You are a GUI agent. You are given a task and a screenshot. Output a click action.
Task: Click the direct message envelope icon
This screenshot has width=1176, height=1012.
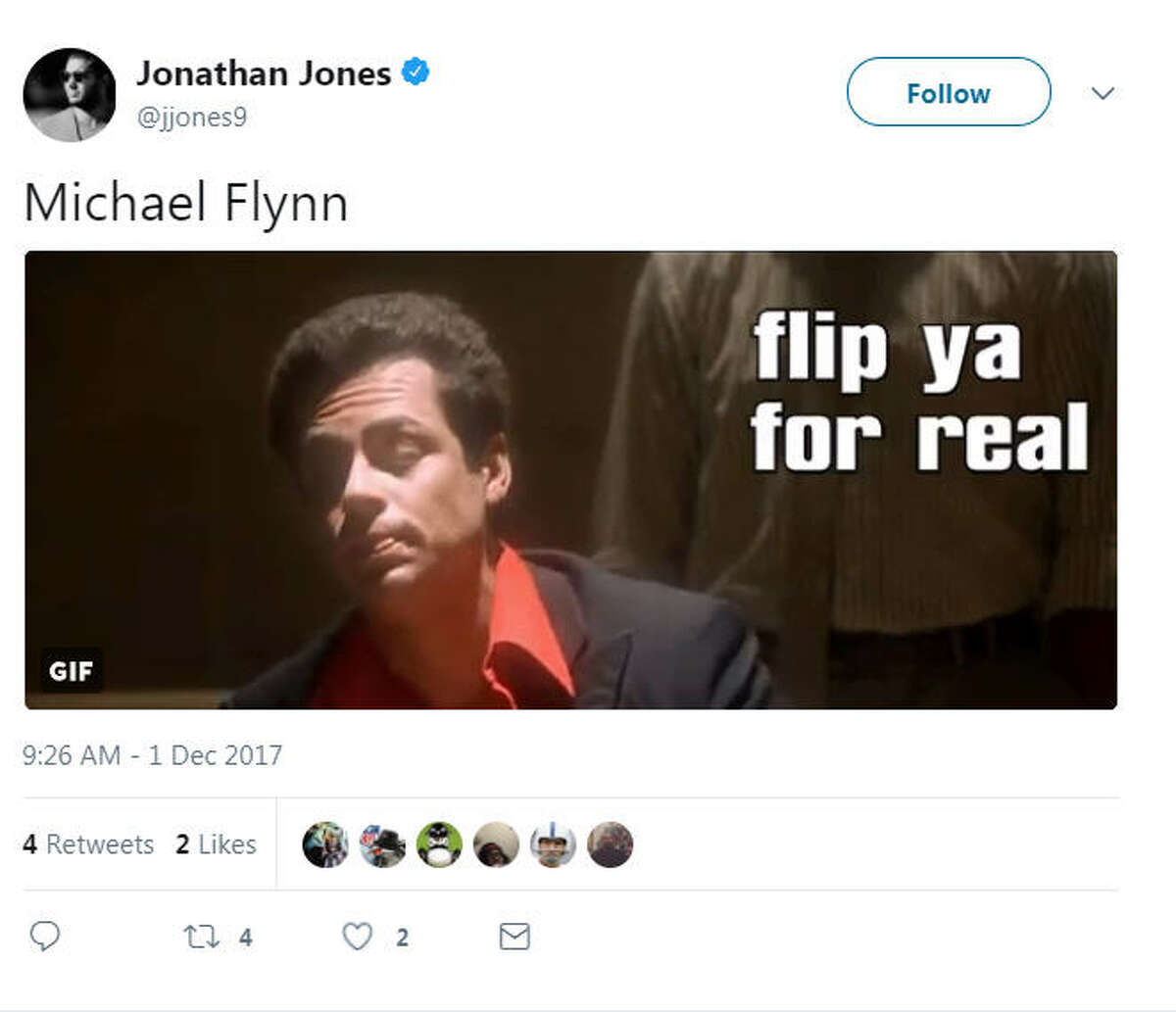(514, 938)
